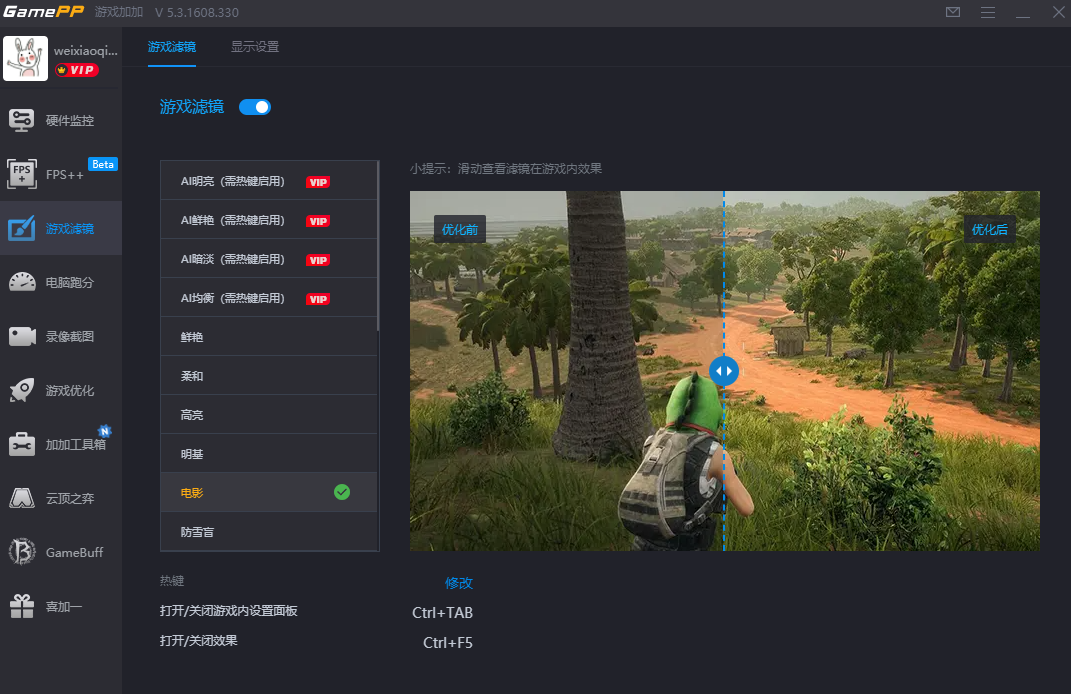This screenshot has height=694, width=1071.
Task: Open the Teamfight Tactics icon (云顶之弈)
Action: (x=22, y=498)
